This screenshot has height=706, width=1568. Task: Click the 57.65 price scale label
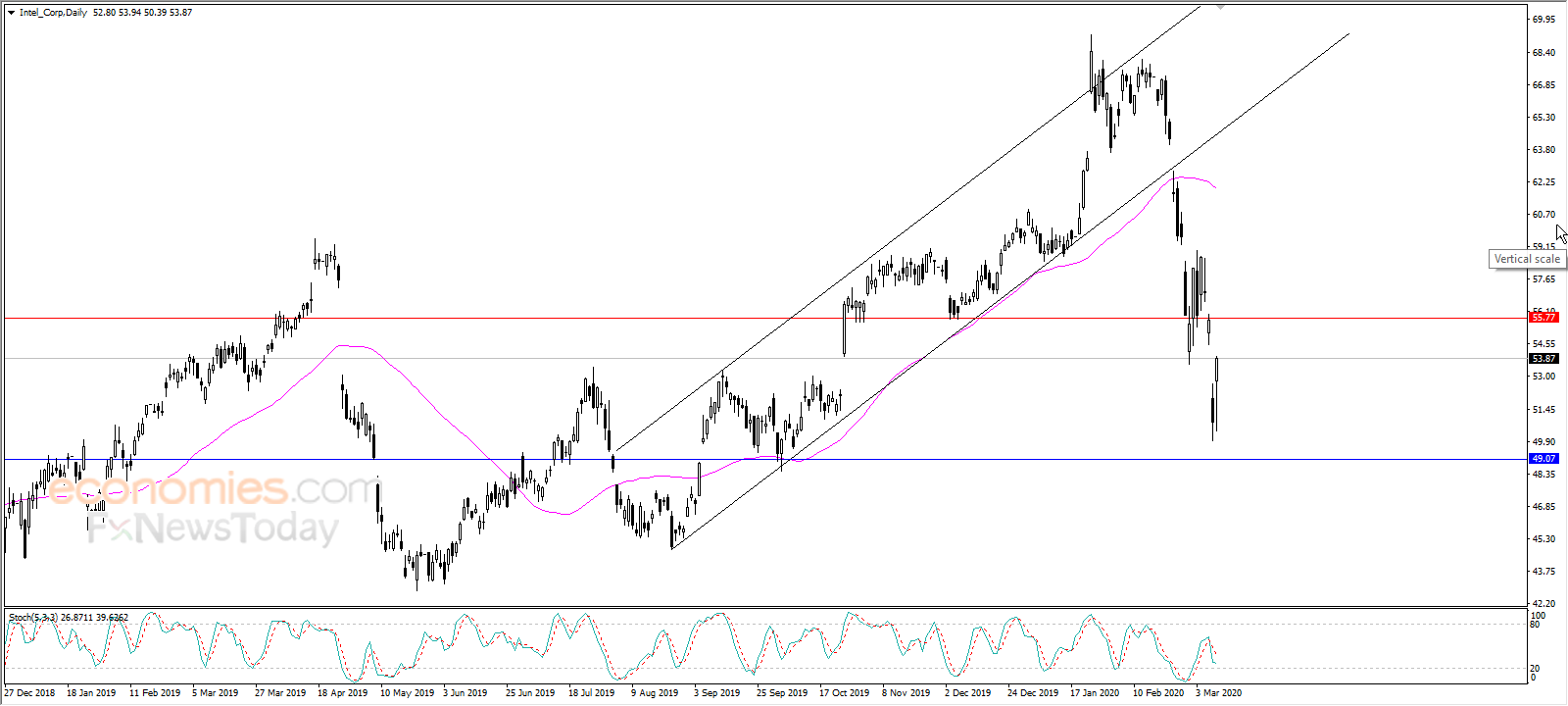pos(1543,279)
